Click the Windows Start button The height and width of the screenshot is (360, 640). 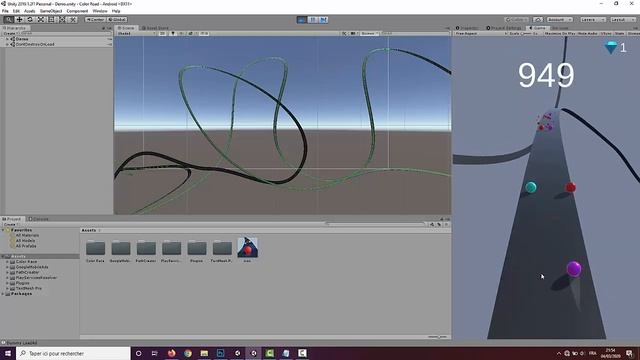8,353
